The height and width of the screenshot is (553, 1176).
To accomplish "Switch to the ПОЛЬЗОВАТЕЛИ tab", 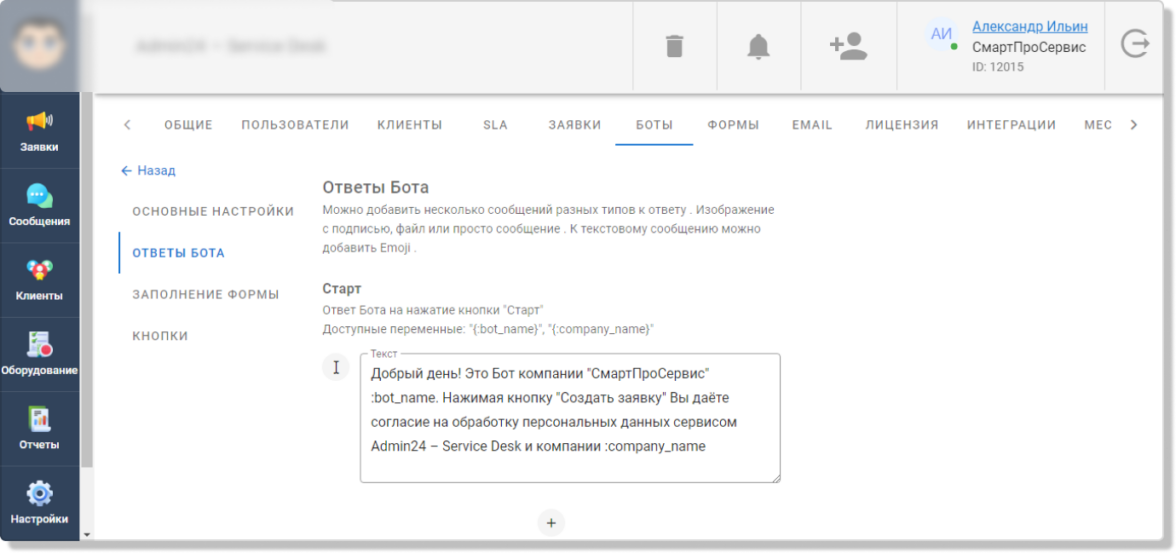I will [x=296, y=125].
